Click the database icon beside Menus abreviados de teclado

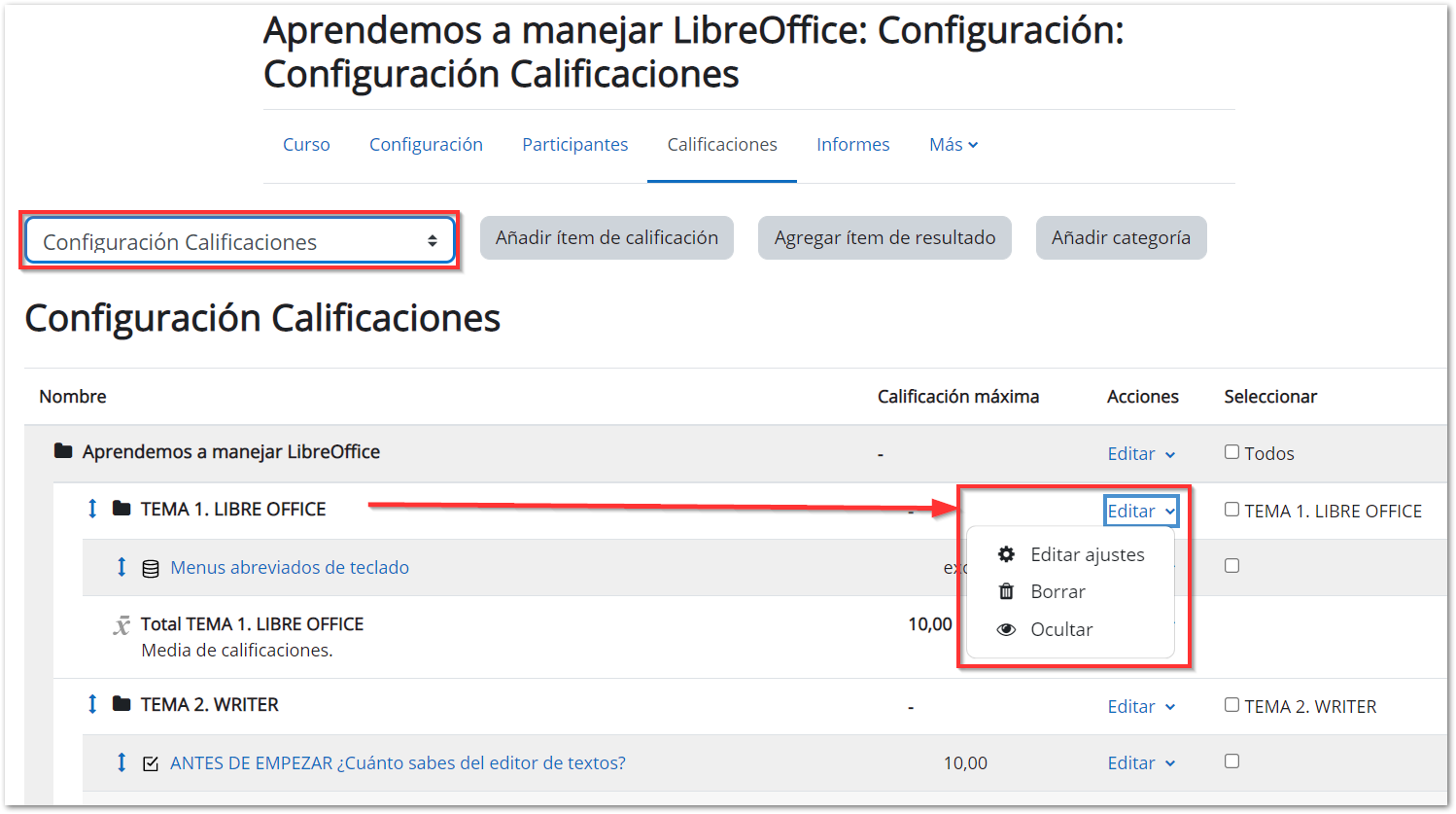pyautogui.click(x=151, y=568)
